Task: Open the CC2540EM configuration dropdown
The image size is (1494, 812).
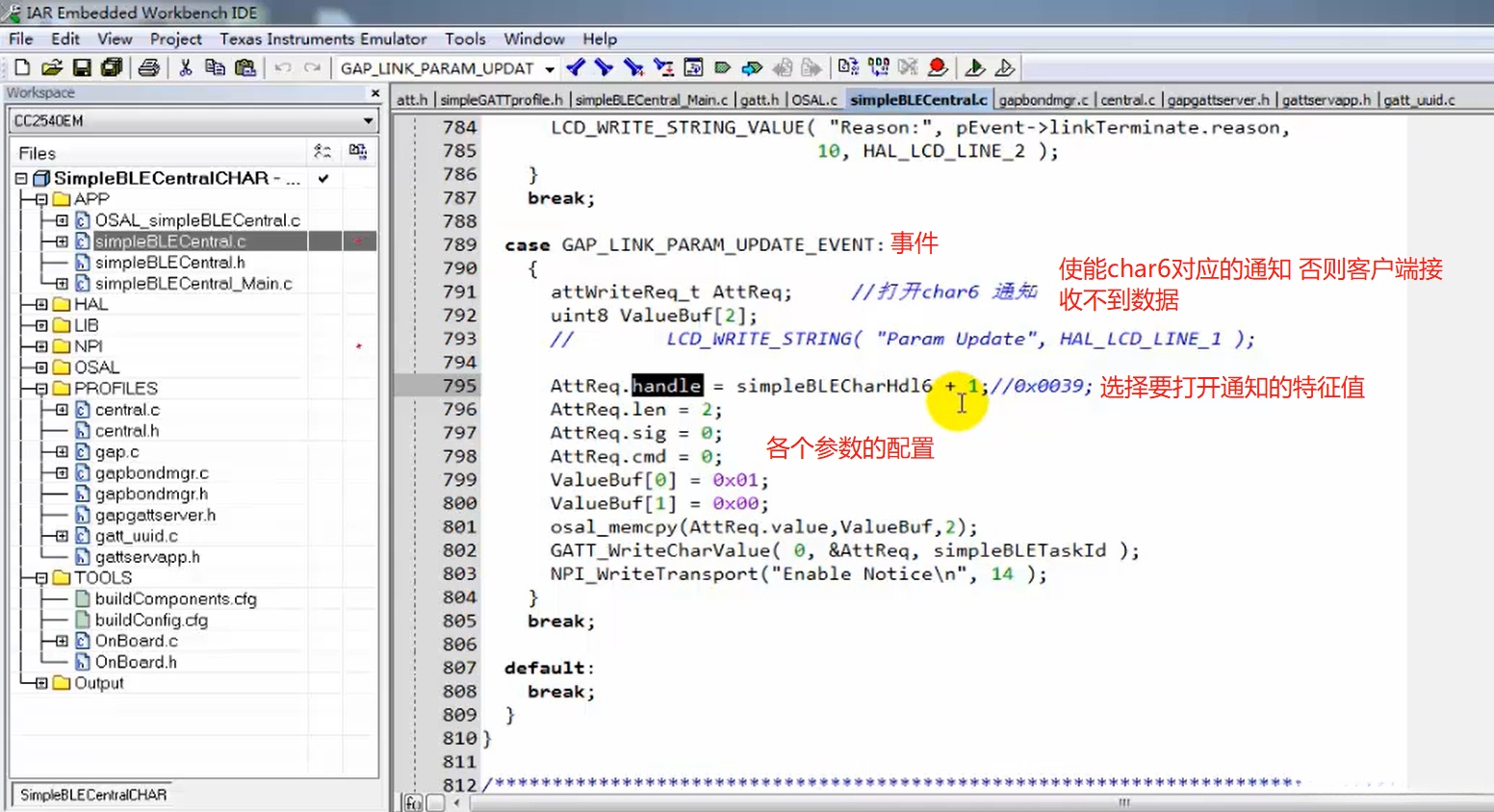Action: click(x=368, y=121)
